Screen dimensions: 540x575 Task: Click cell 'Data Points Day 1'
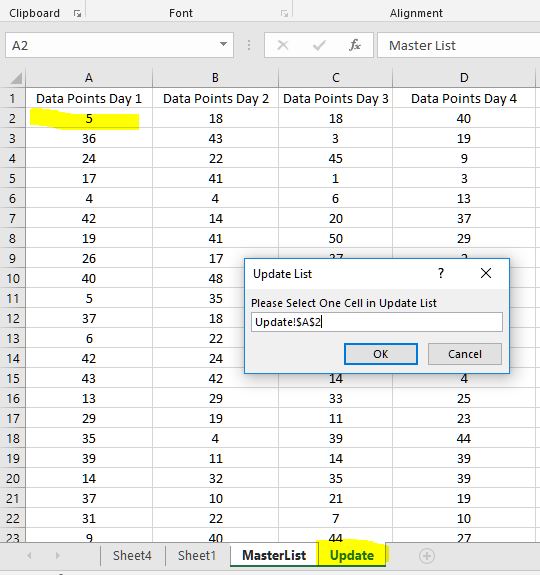pyautogui.click(x=89, y=98)
